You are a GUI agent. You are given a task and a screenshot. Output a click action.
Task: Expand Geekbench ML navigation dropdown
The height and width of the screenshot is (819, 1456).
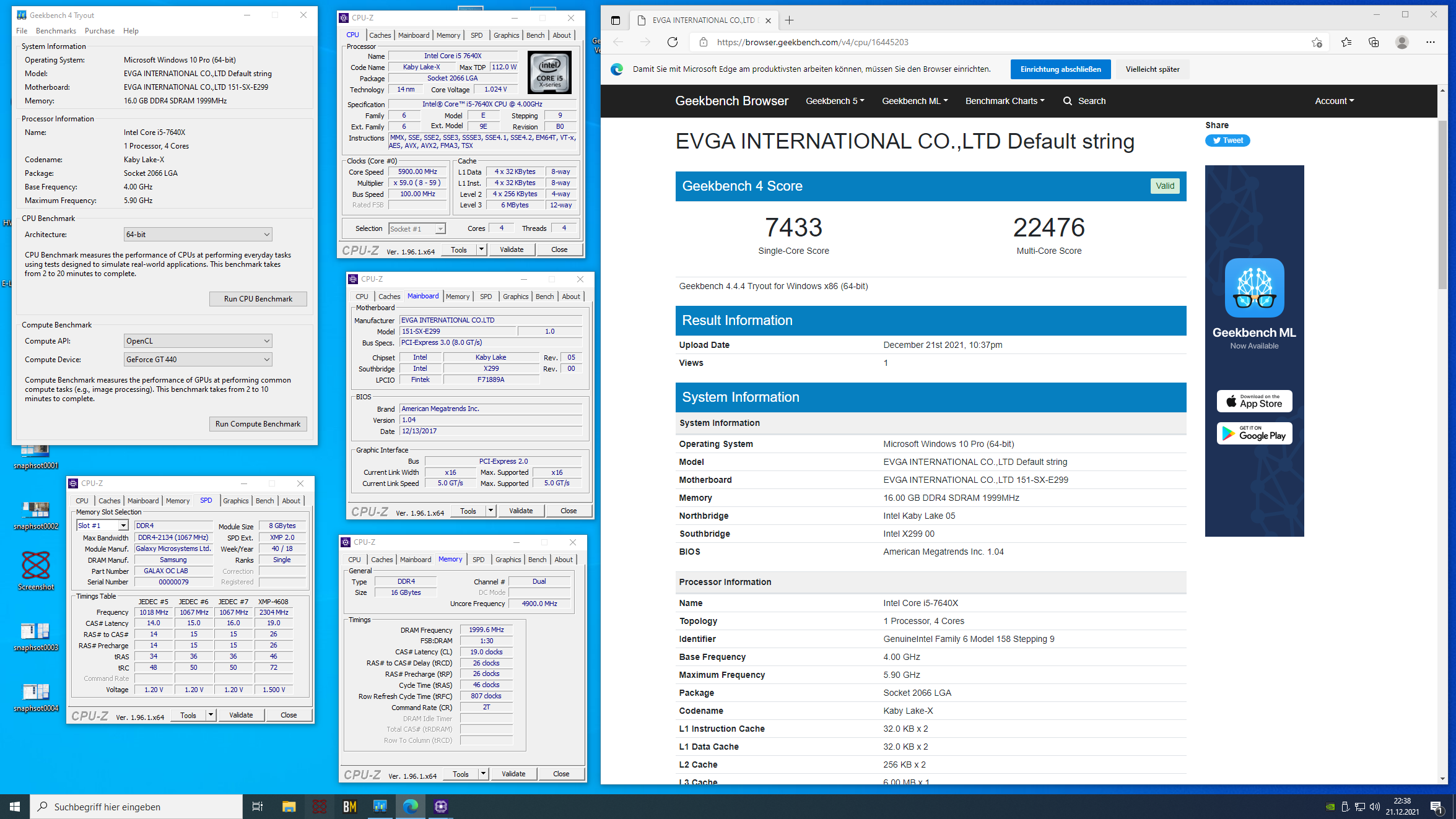point(915,101)
